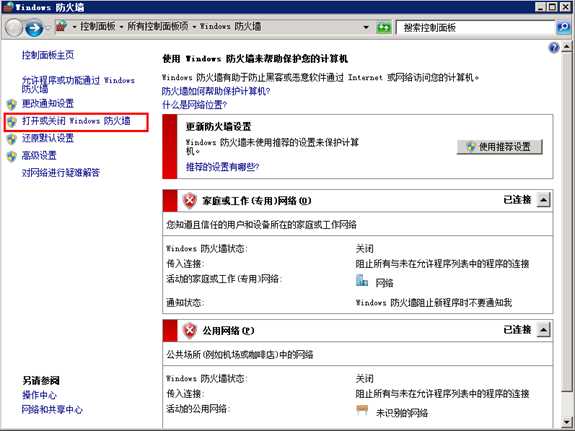Open 控制面板主页 link
This screenshot has height=431, width=575.
(48, 55)
